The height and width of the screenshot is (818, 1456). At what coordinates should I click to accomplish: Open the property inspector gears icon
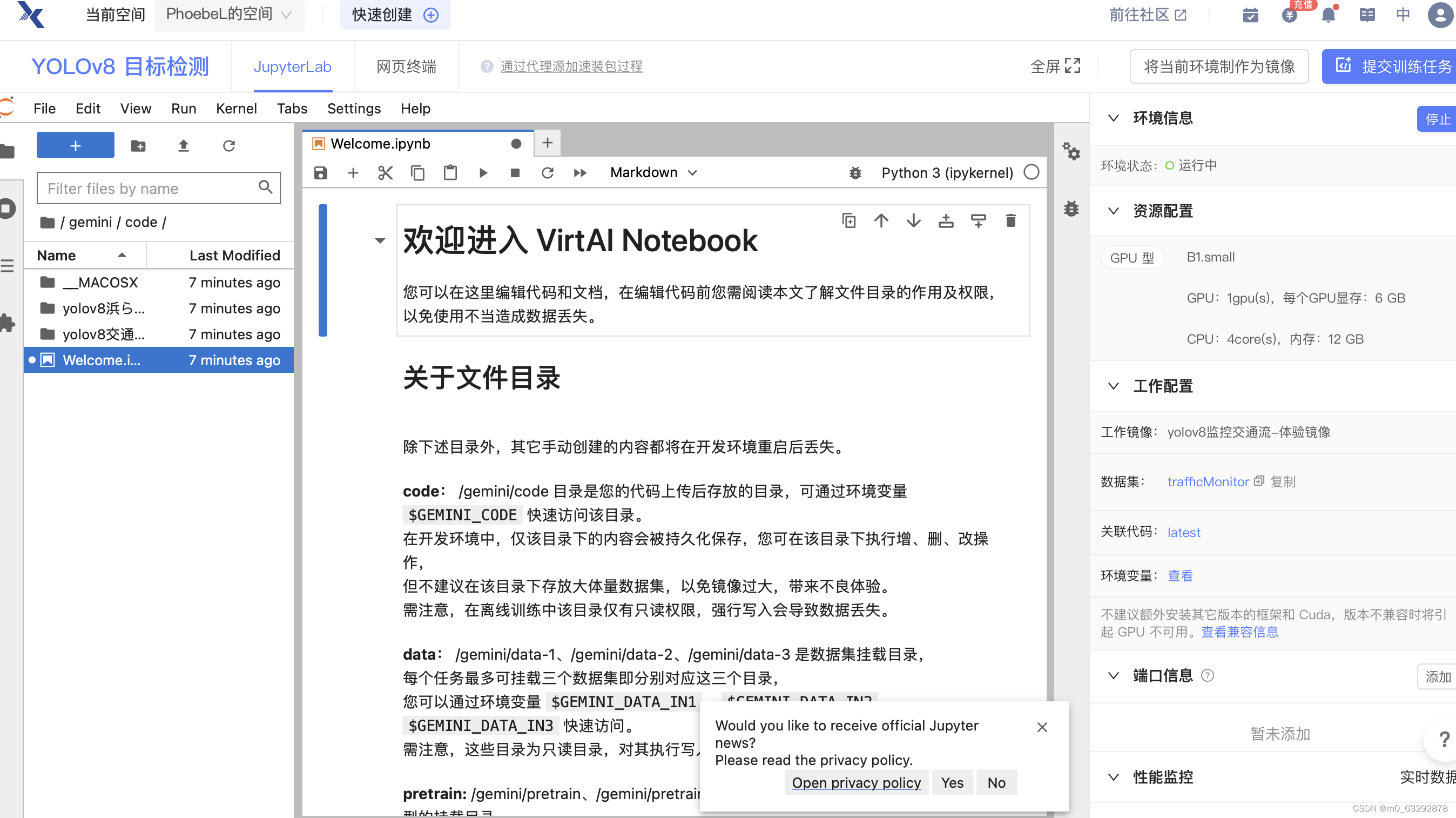[1070, 151]
